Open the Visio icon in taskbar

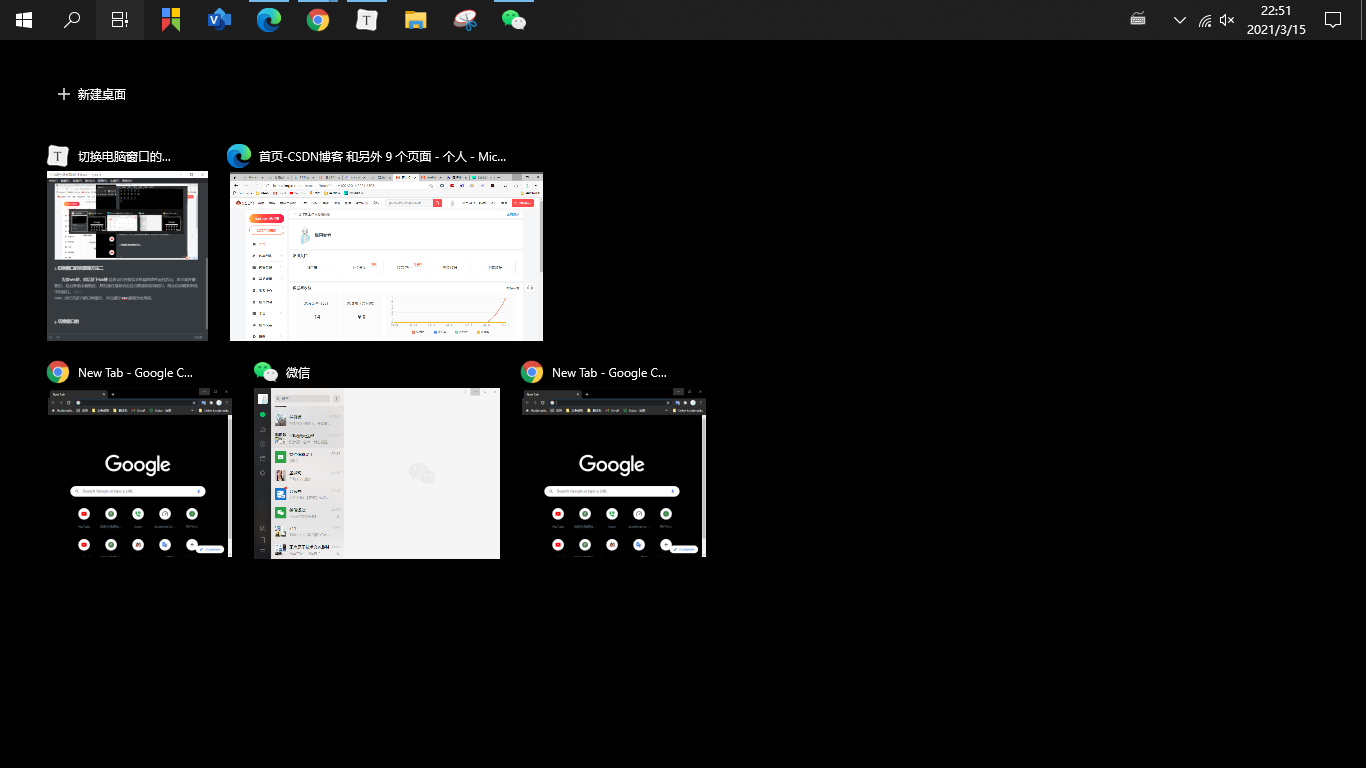(220, 20)
